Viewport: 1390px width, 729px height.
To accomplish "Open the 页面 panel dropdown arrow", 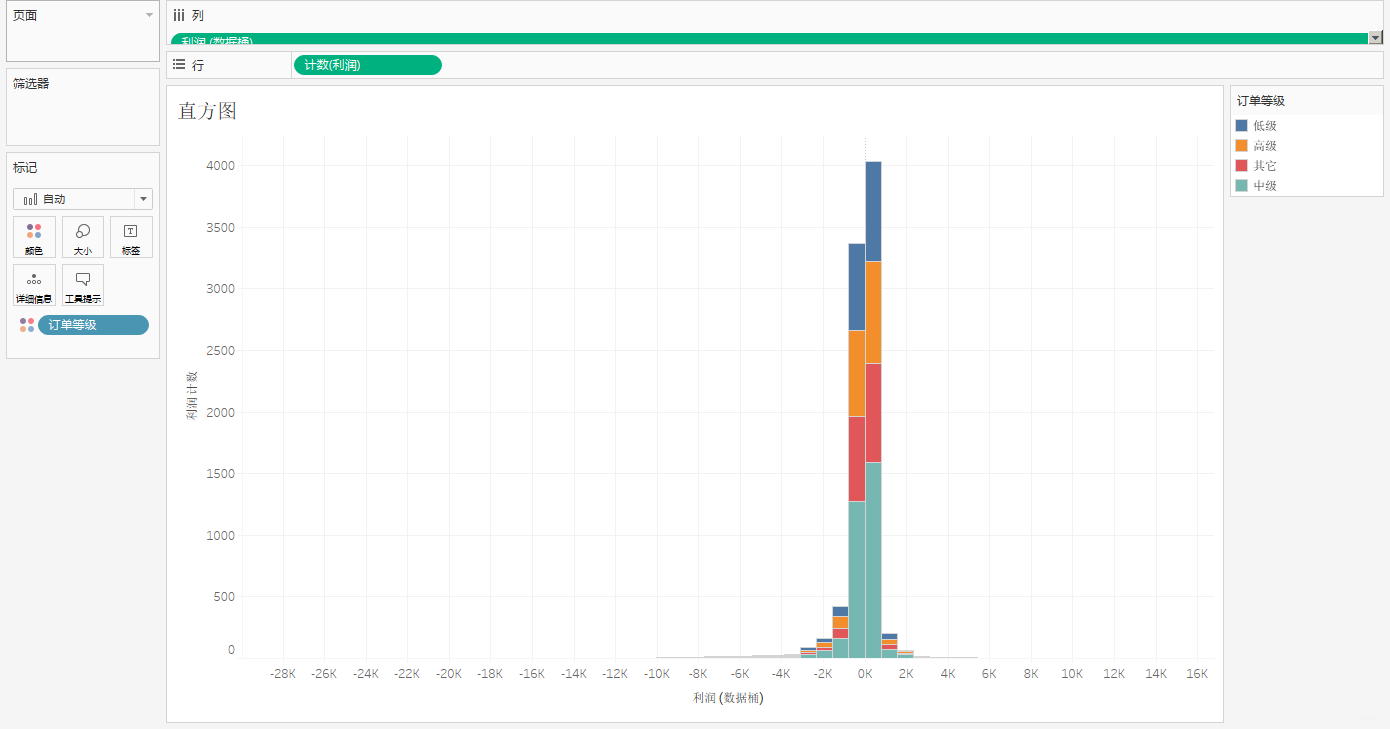I will point(149,15).
